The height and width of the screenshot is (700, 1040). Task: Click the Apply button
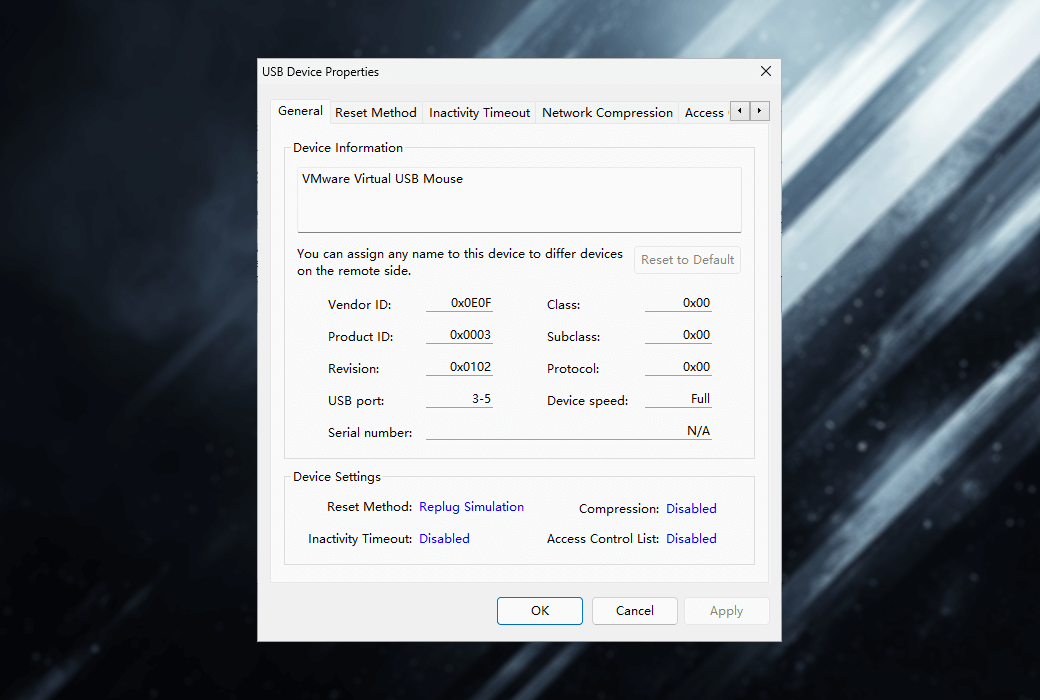coord(726,611)
